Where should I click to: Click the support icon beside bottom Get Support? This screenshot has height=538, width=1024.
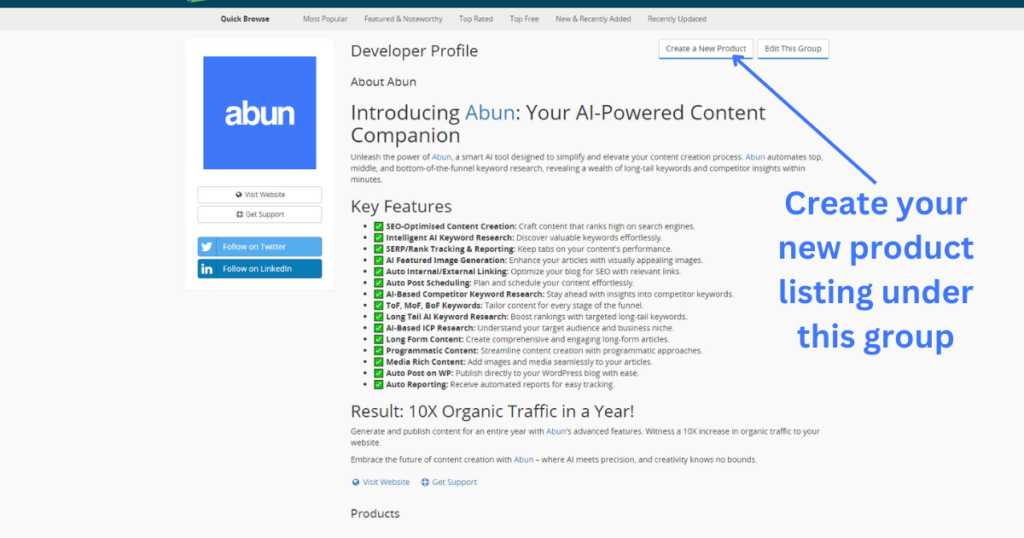(424, 483)
